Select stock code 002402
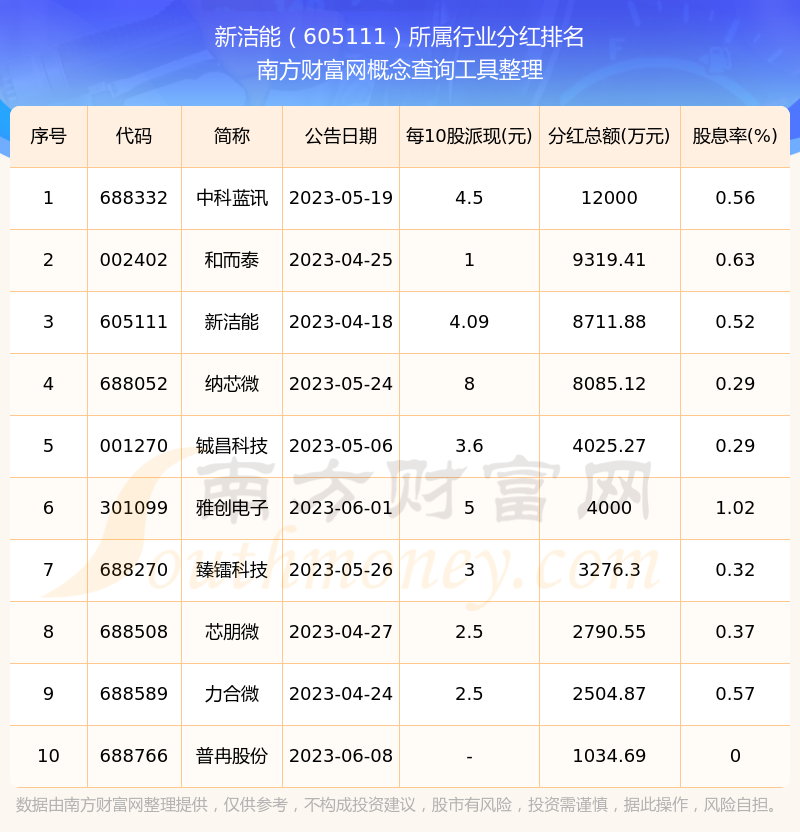The height and width of the screenshot is (832, 800). coord(134,260)
